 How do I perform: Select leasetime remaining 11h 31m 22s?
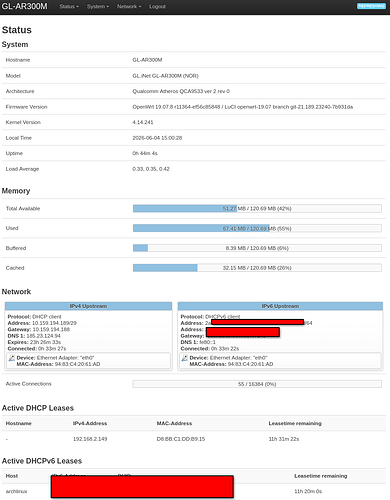284,439
